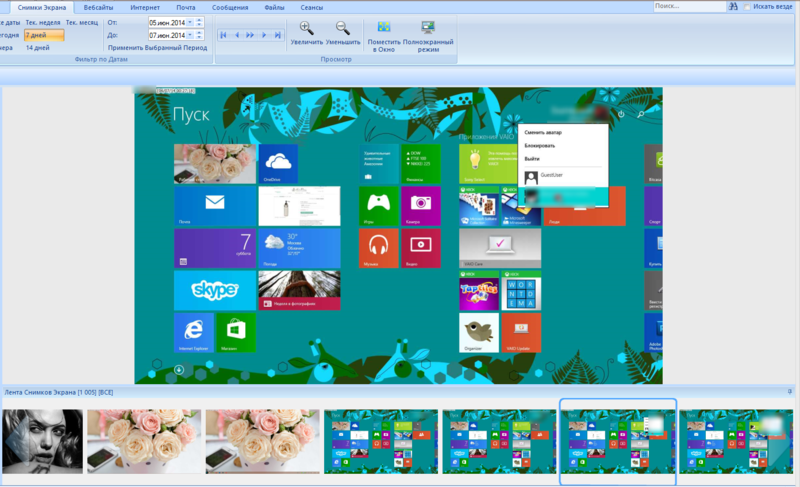
Task: Open the Сообщения tab
Action: (x=230, y=8)
